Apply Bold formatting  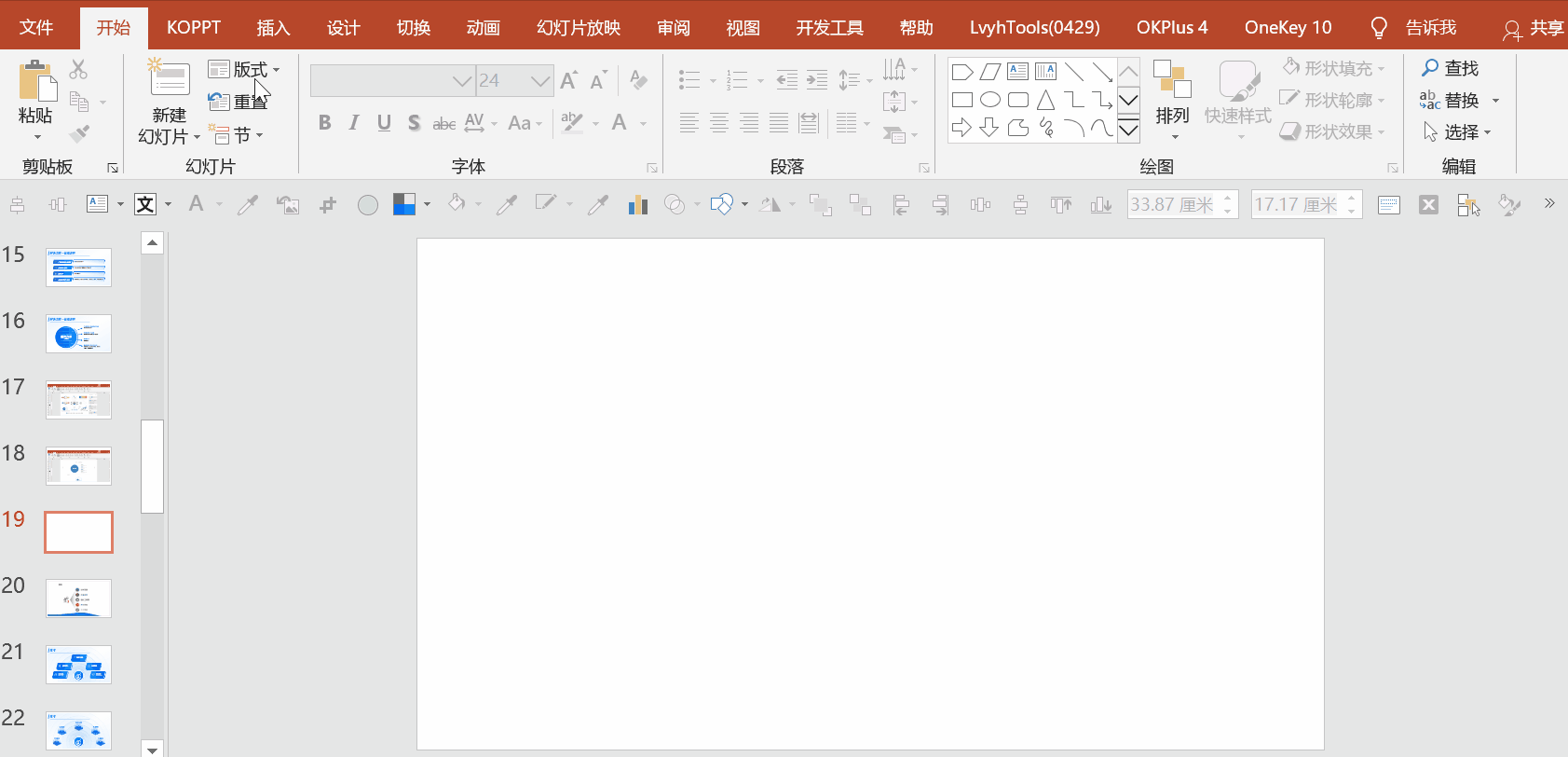coord(324,122)
